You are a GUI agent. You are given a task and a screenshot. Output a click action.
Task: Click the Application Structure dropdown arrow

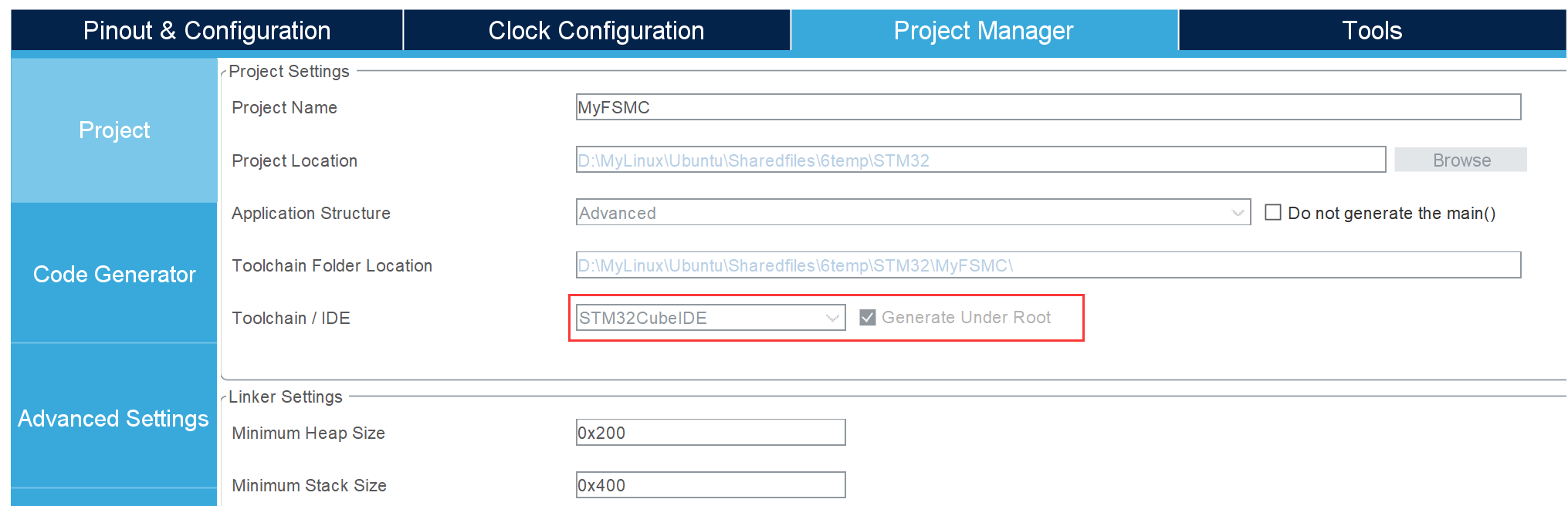(1238, 213)
